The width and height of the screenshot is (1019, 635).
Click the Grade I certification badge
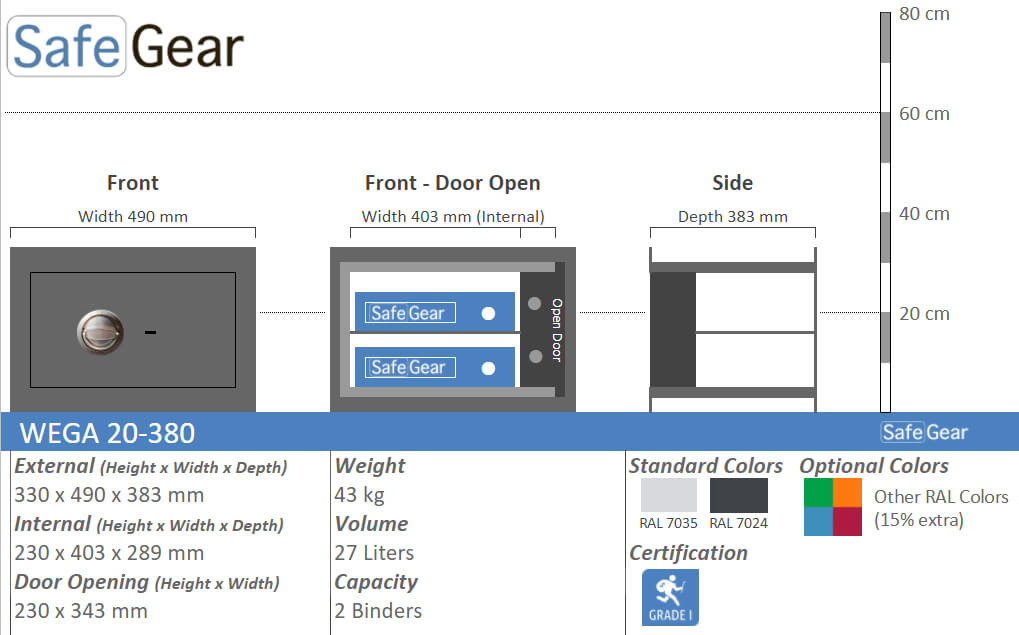(670, 597)
